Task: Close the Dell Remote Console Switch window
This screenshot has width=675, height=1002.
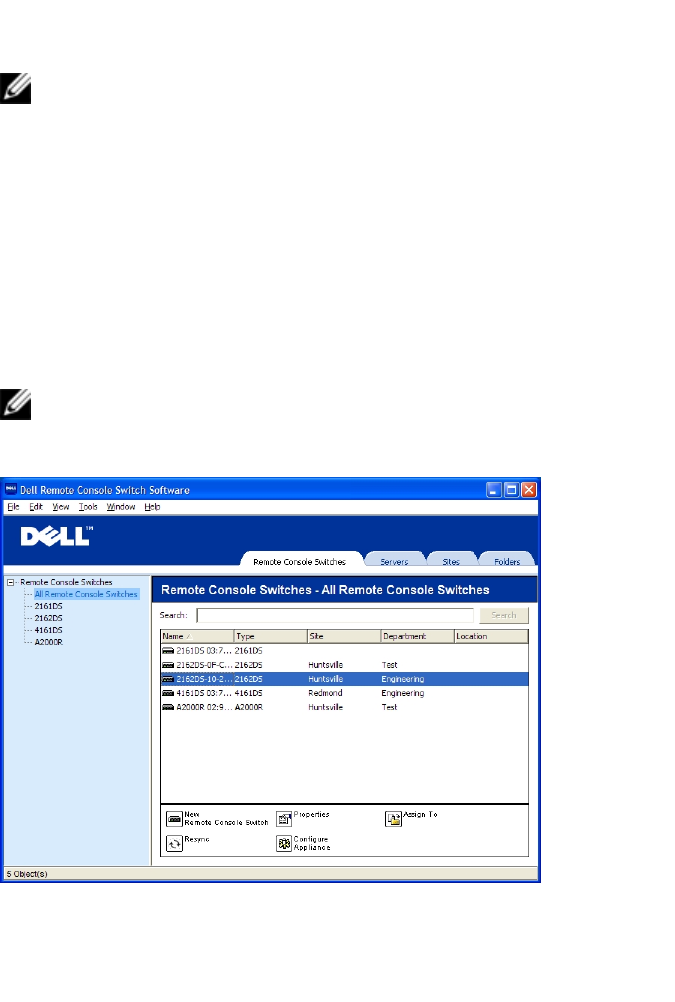Action: [529, 489]
